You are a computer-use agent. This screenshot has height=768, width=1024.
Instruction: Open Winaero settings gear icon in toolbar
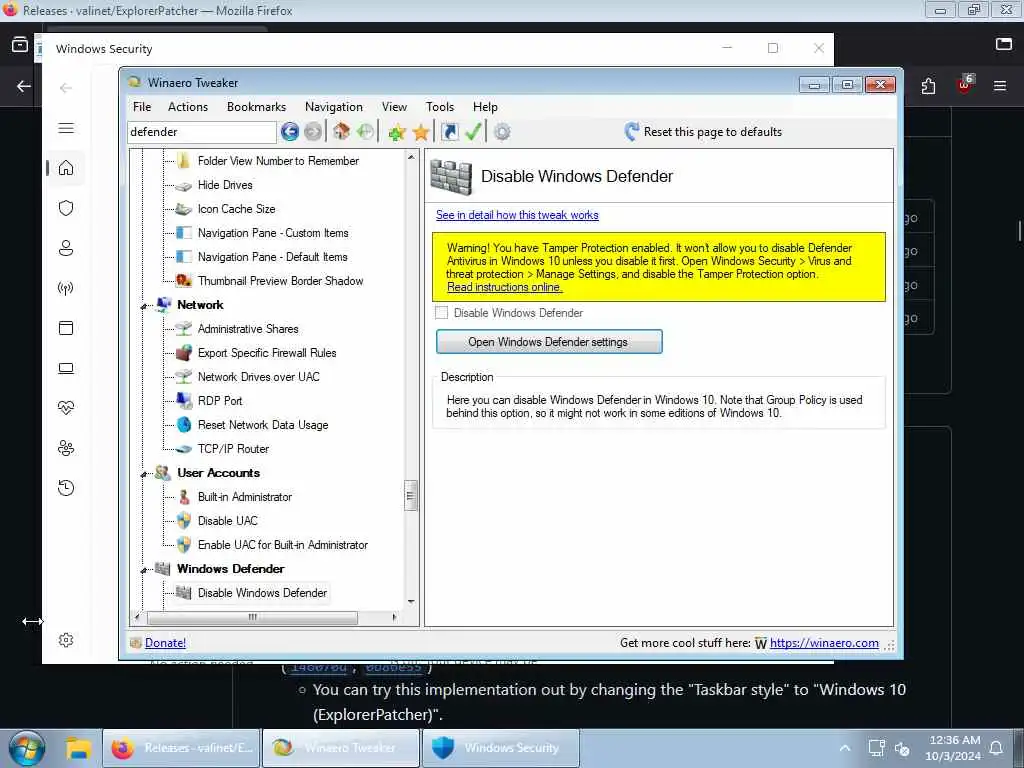click(502, 132)
